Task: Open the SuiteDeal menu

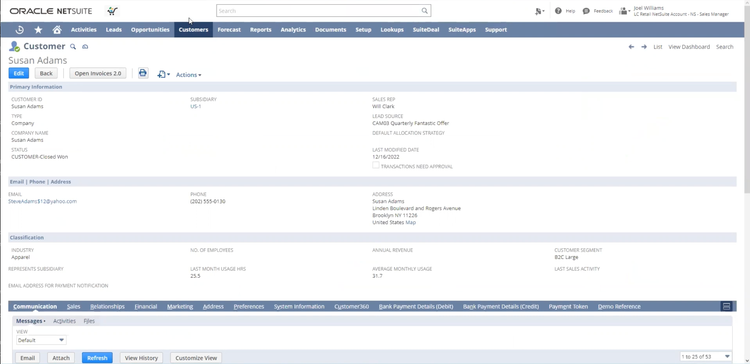Action: [x=426, y=30]
